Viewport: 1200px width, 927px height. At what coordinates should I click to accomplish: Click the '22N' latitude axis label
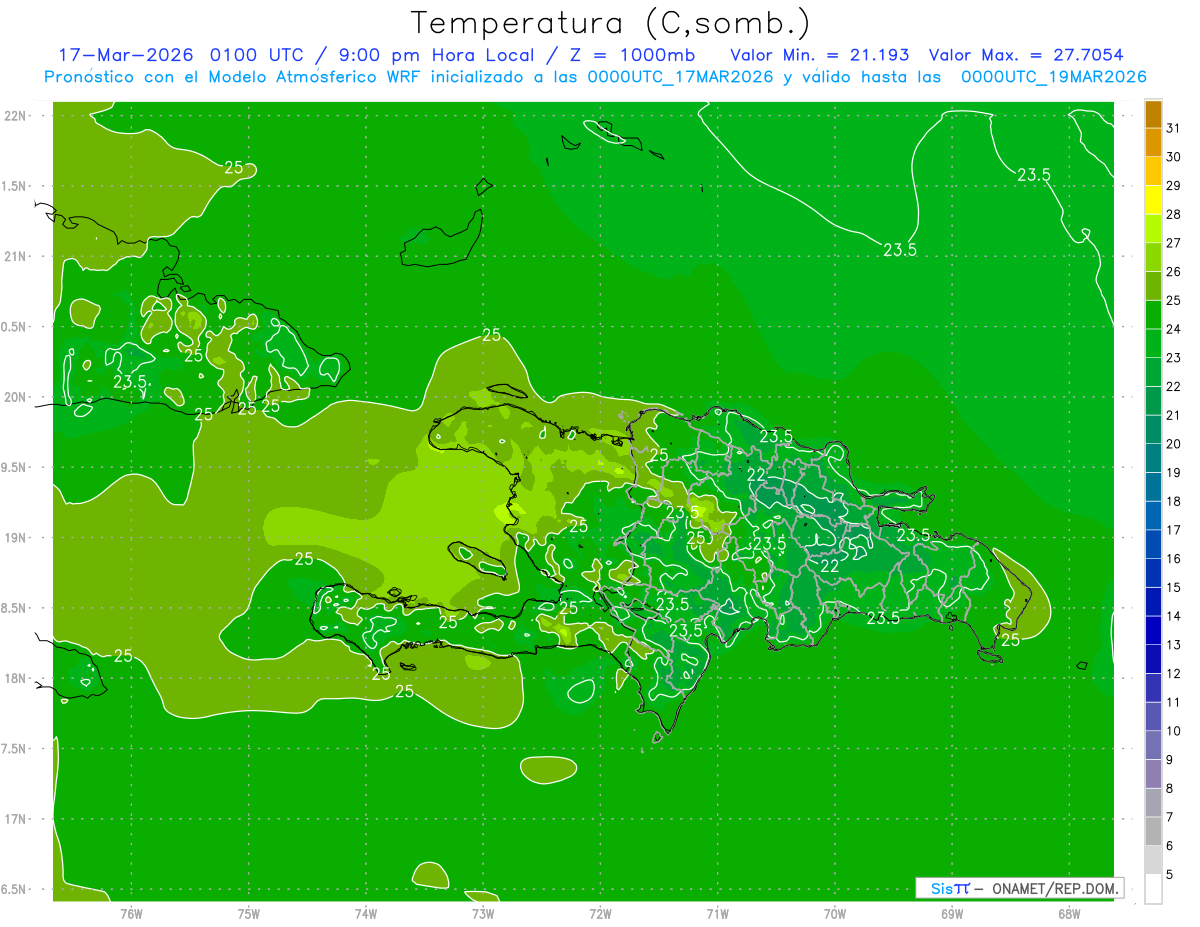(15, 115)
